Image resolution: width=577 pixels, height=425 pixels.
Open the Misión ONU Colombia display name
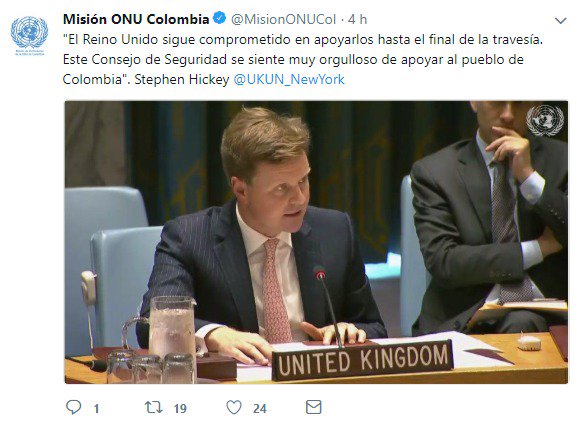(x=136, y=19)
